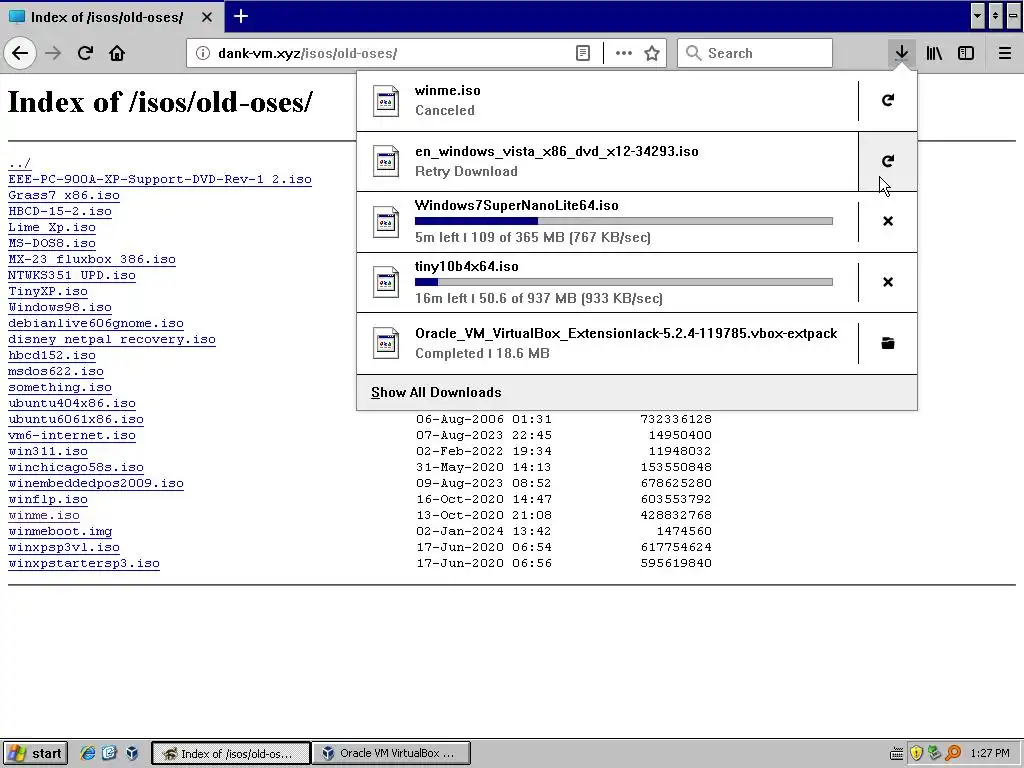Click the browser Back arrow button
1024x768 pixels.
pyautogui.click(x=20, y=53)
